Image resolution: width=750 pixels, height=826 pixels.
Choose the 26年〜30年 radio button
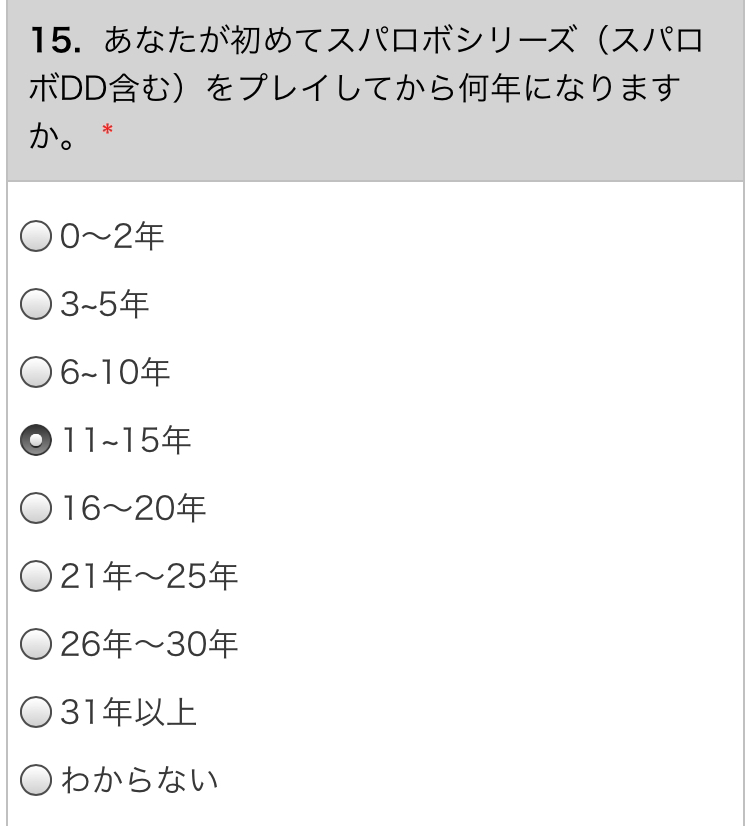pyautogui.click(x=36, y=644)
